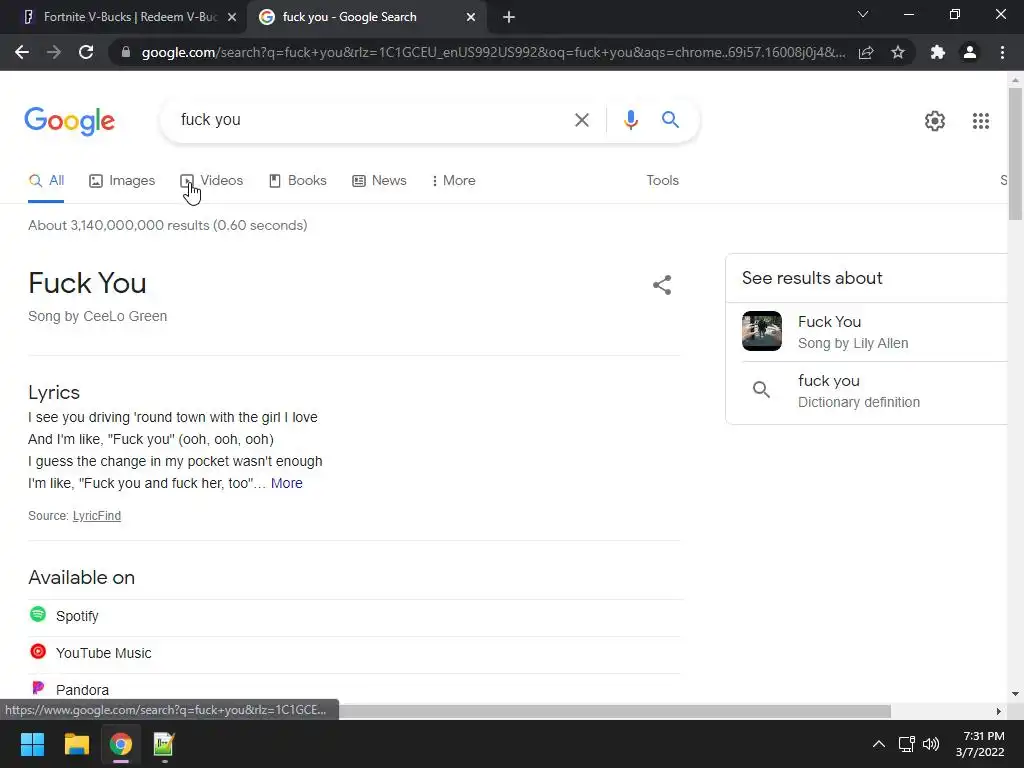The image size is (1024, 768).
Task: Open Chrome three-dot menu
Action: (1002, 52)
